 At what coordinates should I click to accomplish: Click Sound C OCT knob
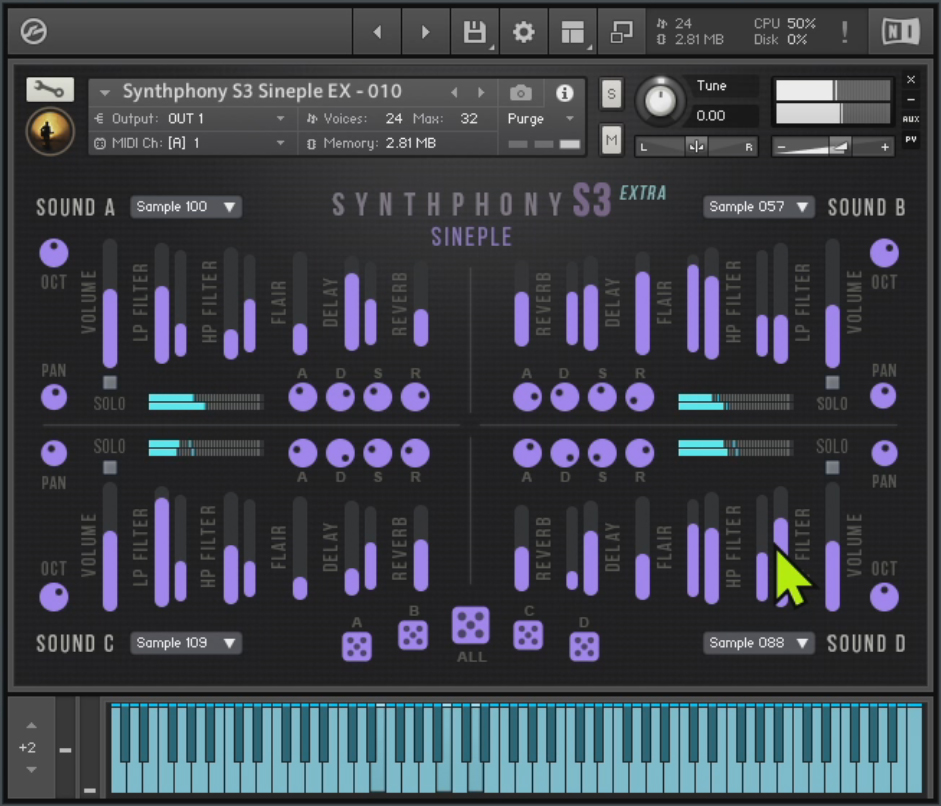(53, 597)
